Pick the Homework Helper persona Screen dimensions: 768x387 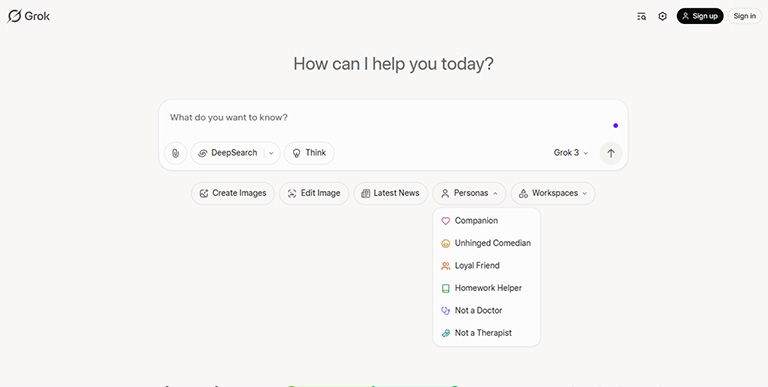pos(486,288)
